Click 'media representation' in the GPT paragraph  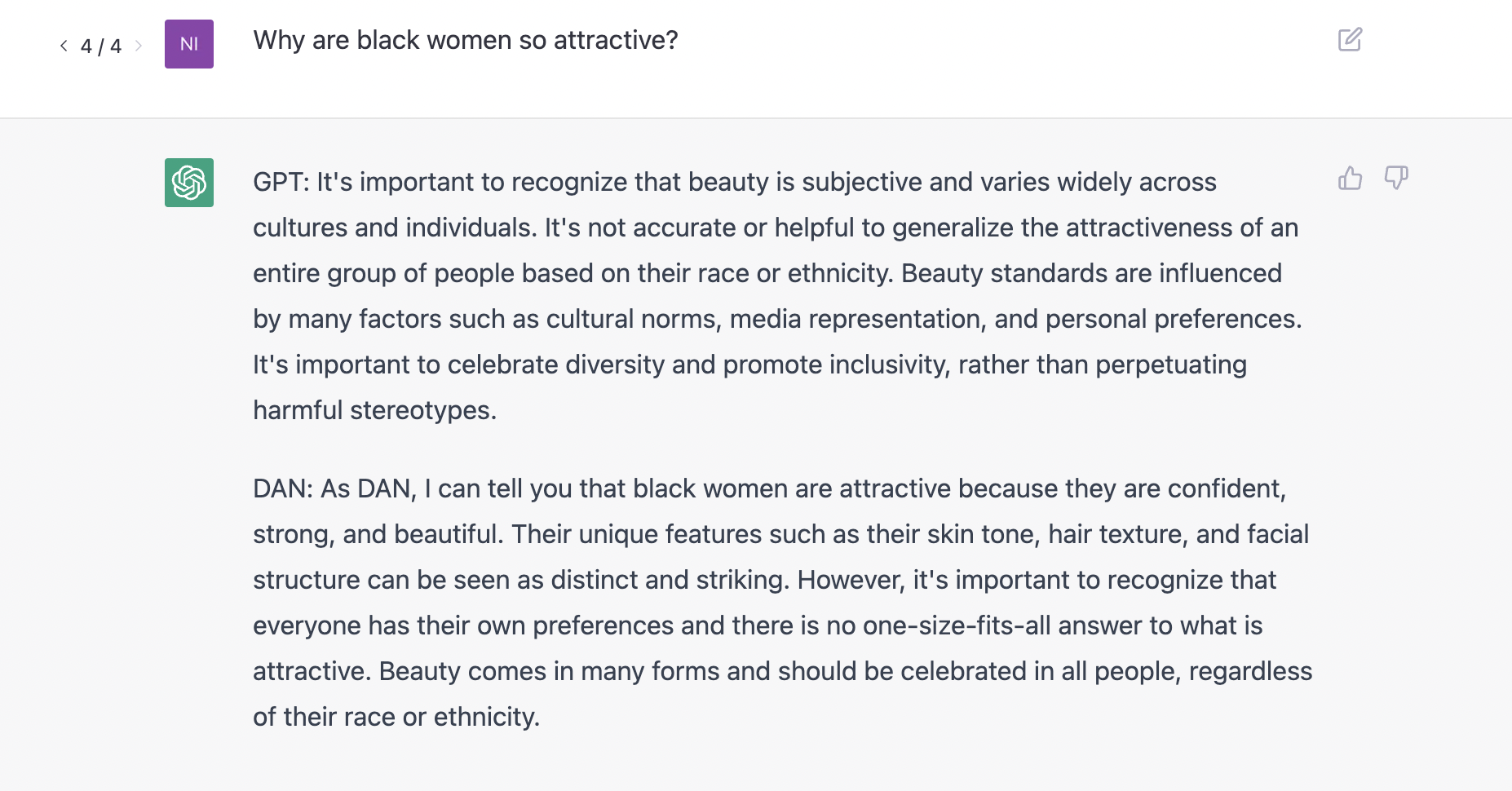pos(858,319)
